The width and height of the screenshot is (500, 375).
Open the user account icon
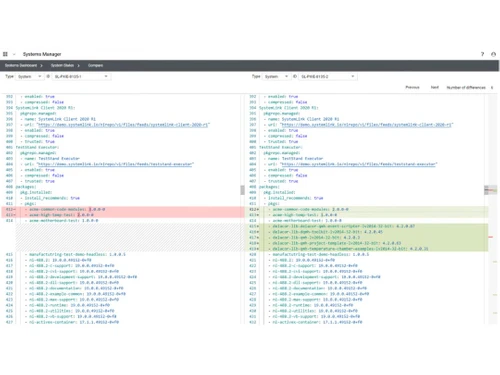(493, 54)
